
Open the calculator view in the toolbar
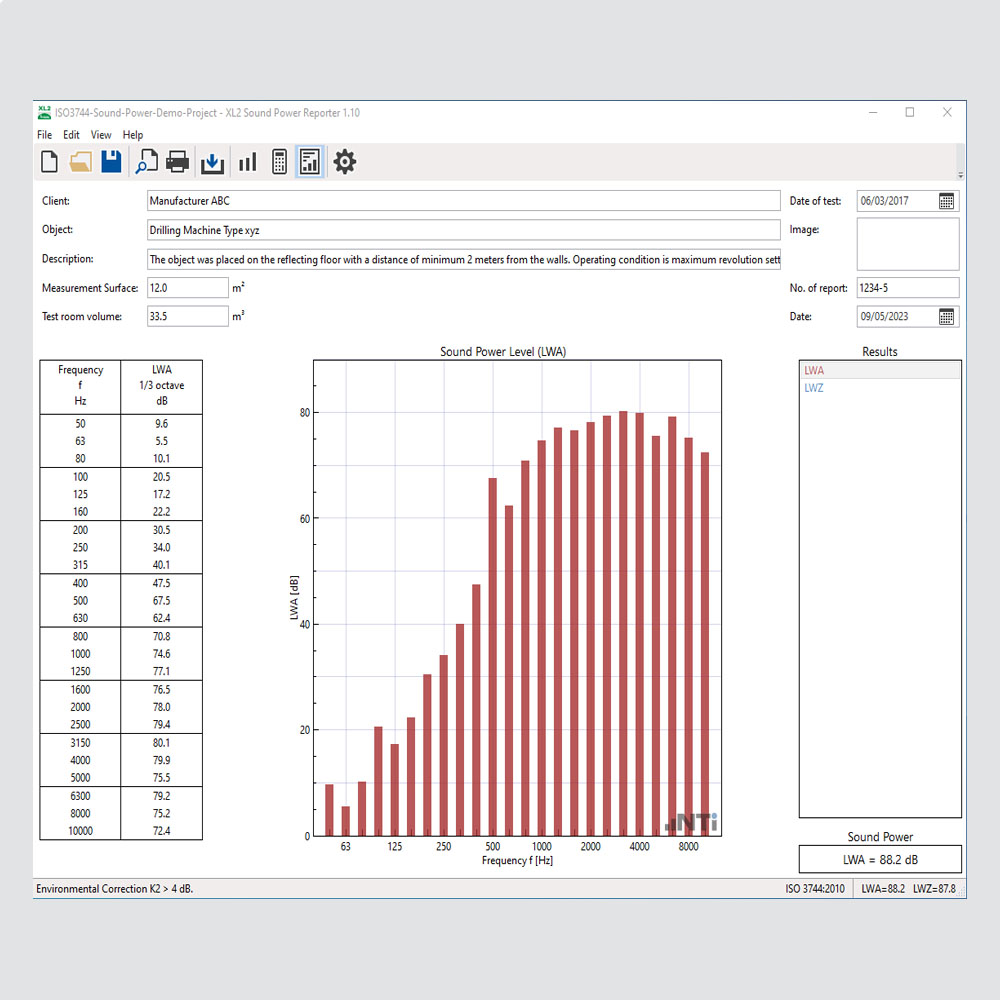[279, 161]
